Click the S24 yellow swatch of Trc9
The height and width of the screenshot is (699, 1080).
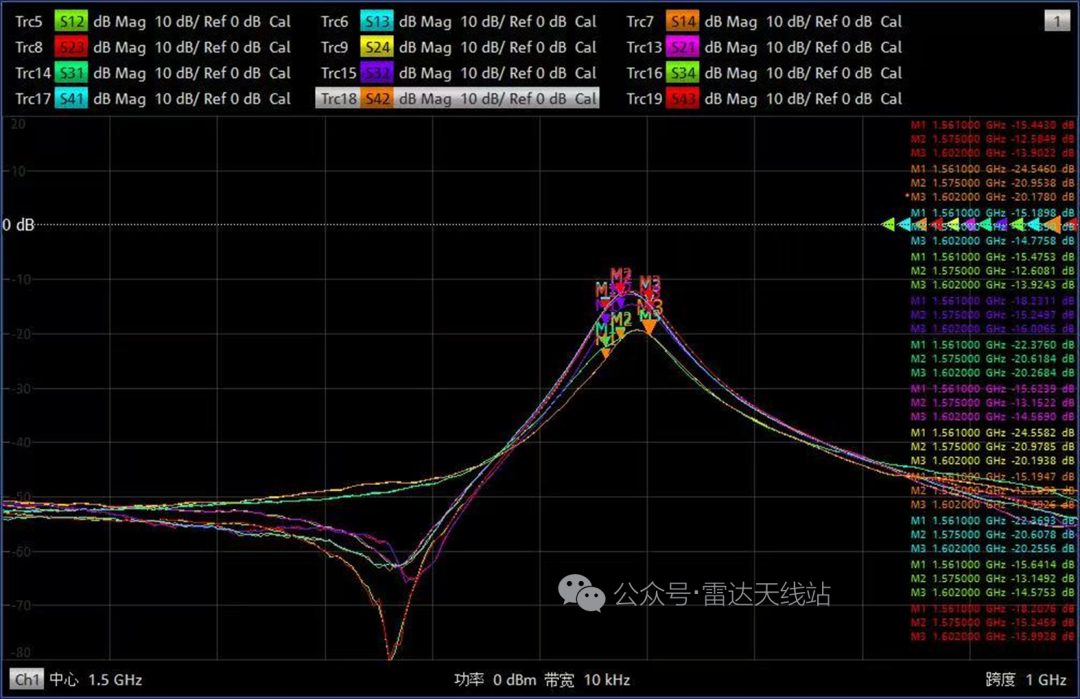(377, 48)
